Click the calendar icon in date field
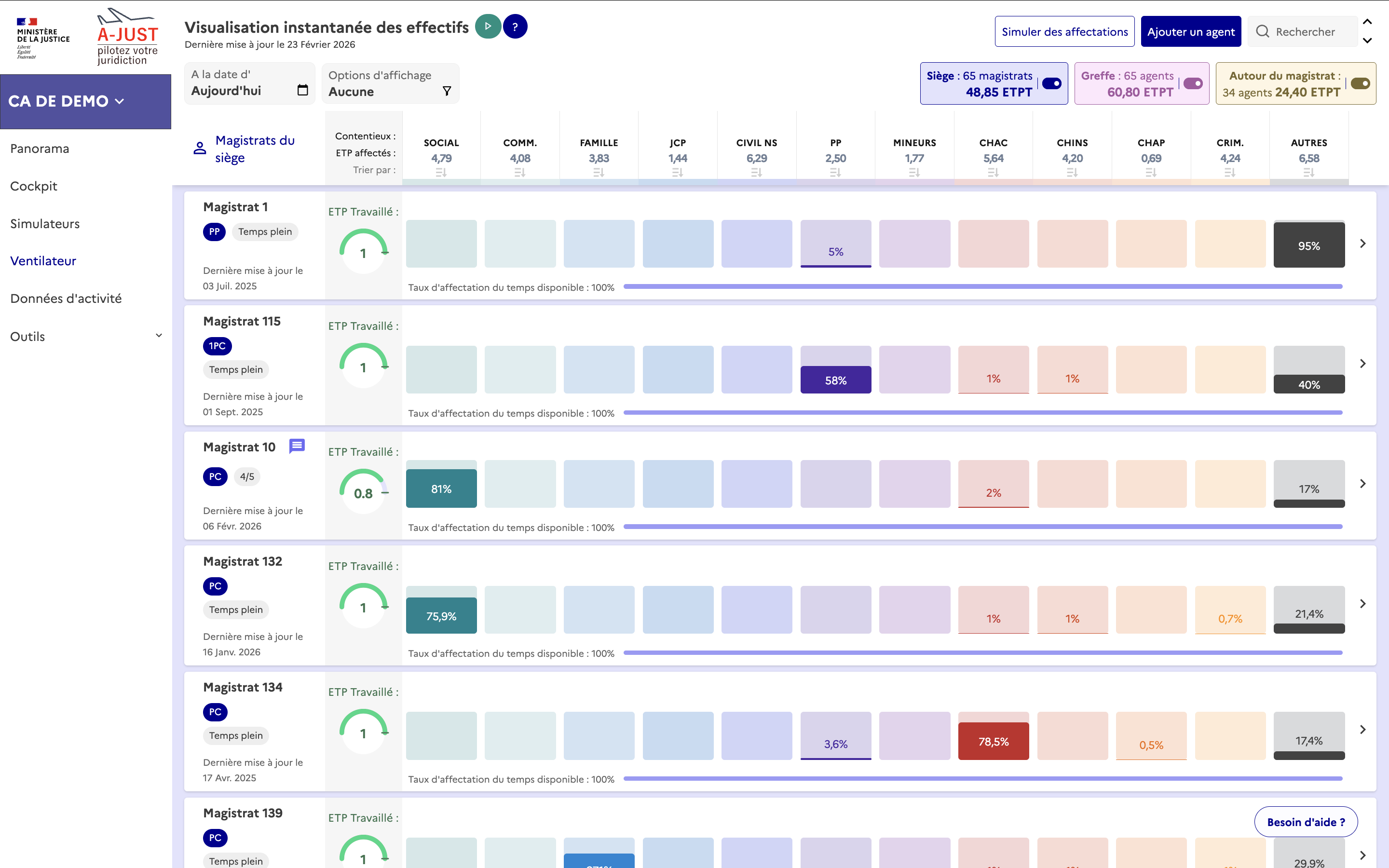1389x868 pixels. pos(302,90)
